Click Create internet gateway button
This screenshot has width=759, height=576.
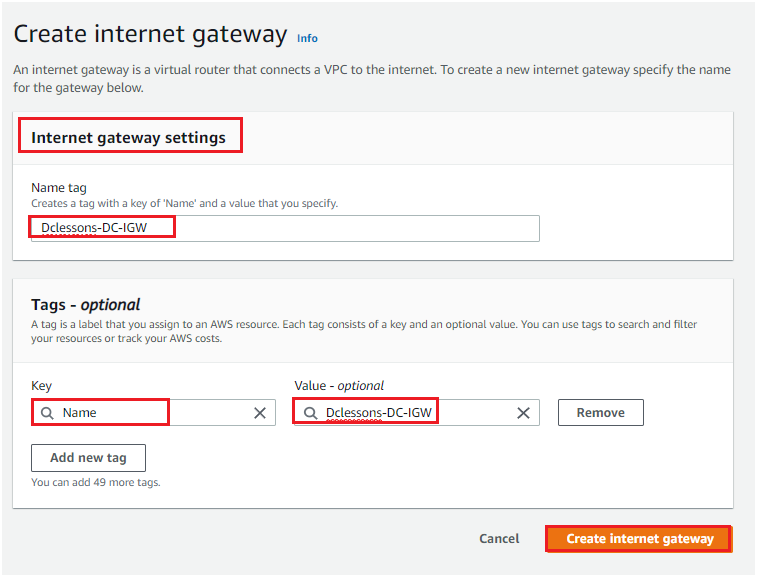[639, 539]
